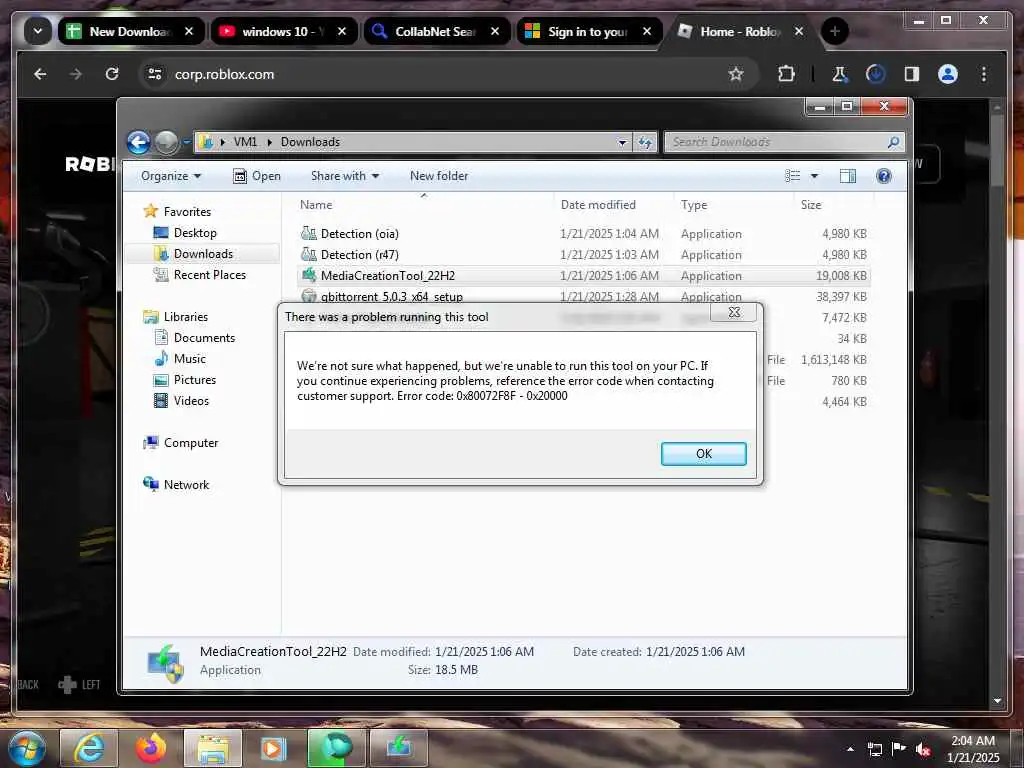
Task: Open Recent Places in sidebar
Action: [x=210, y=275]
